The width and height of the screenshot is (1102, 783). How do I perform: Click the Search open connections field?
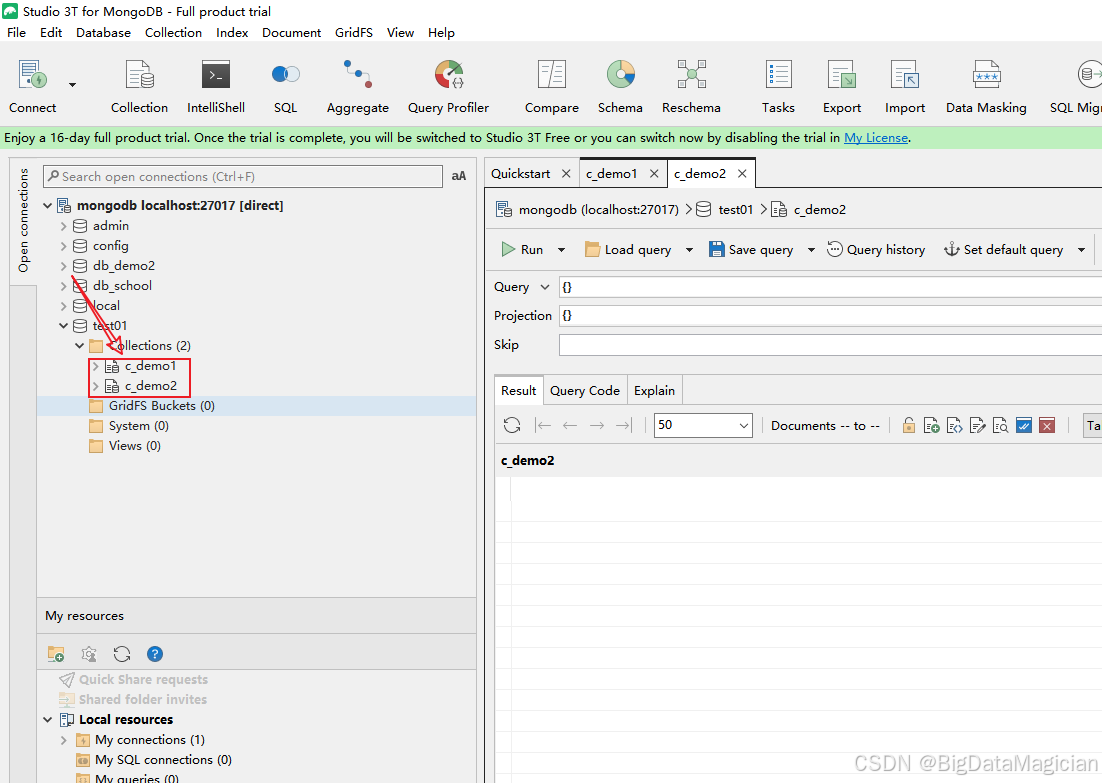(243, 176)
